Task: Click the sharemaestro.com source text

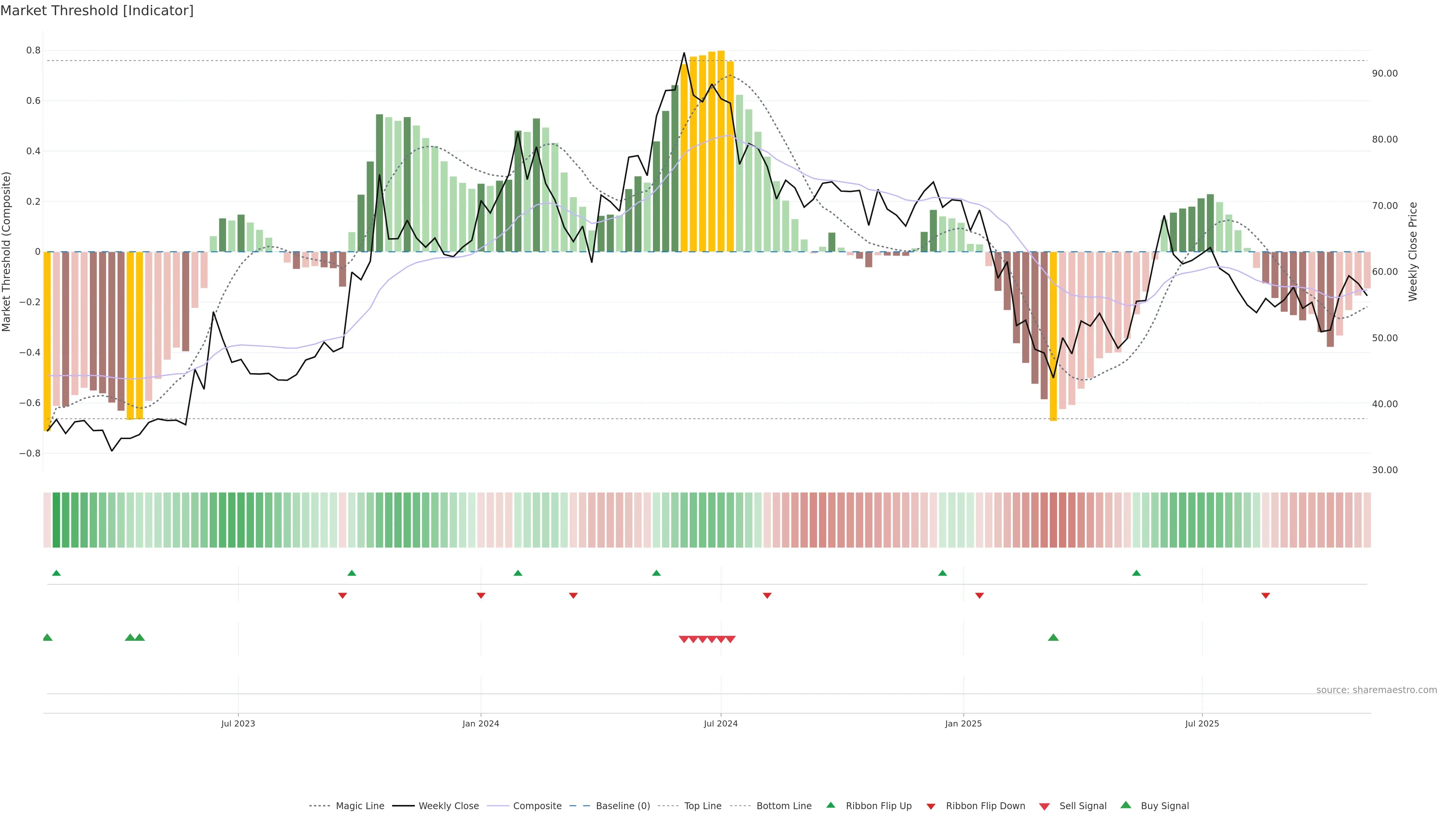Action: pos(1376,690)
